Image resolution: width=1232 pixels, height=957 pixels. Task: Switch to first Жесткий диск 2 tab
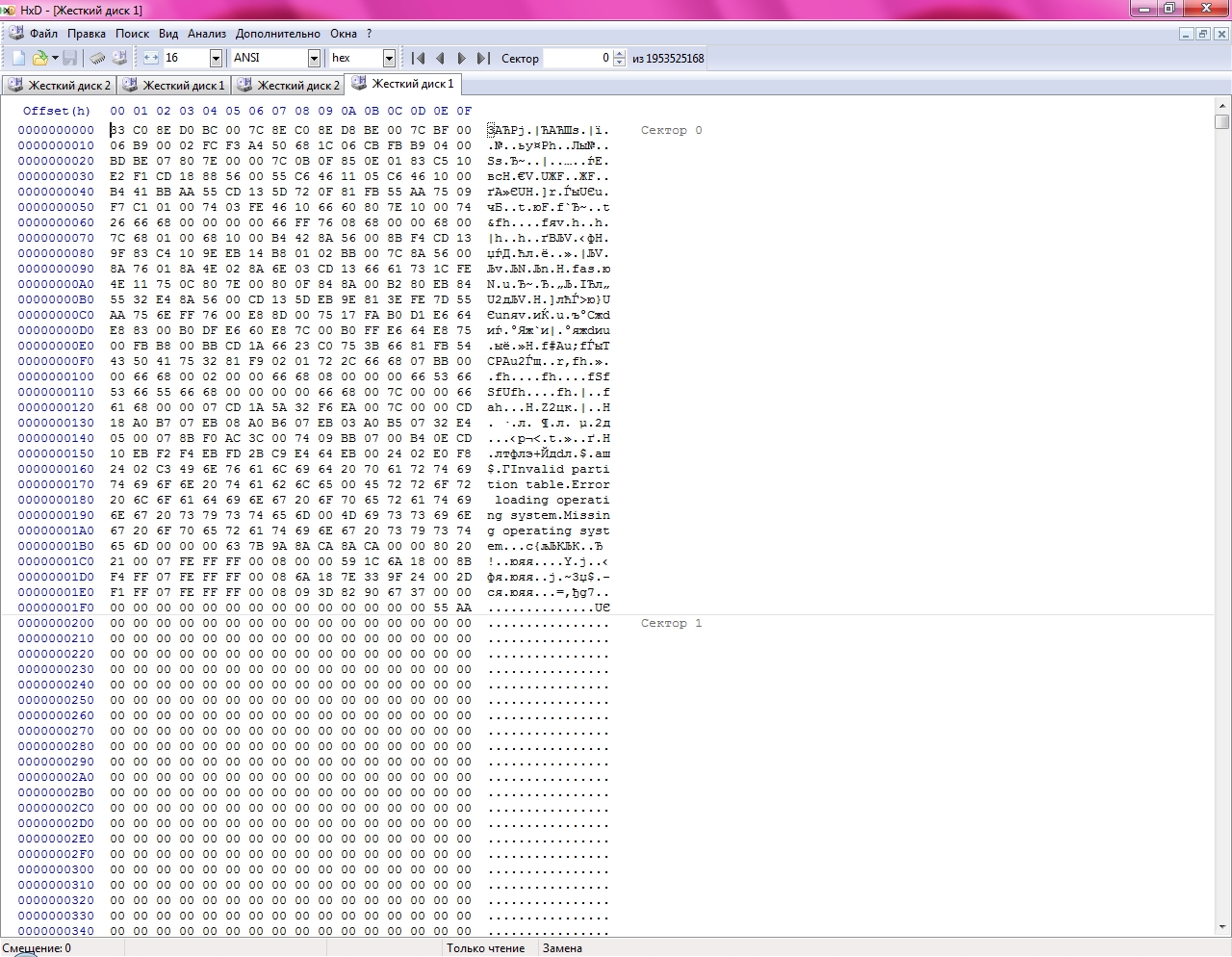[x=59, y=86]
